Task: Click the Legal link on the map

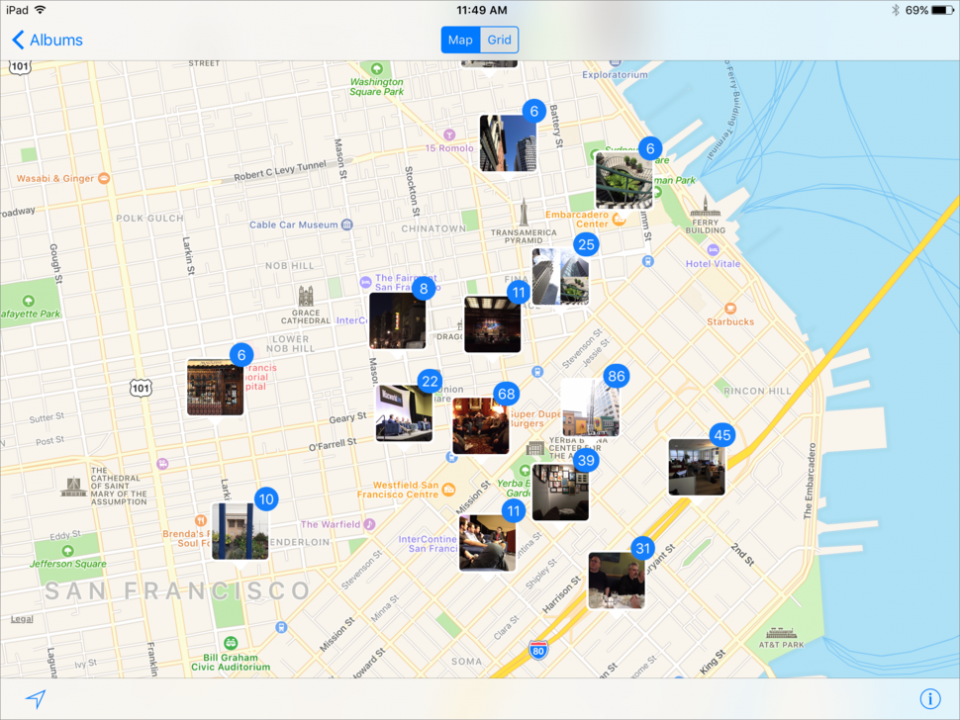Action: coord(22,619)
